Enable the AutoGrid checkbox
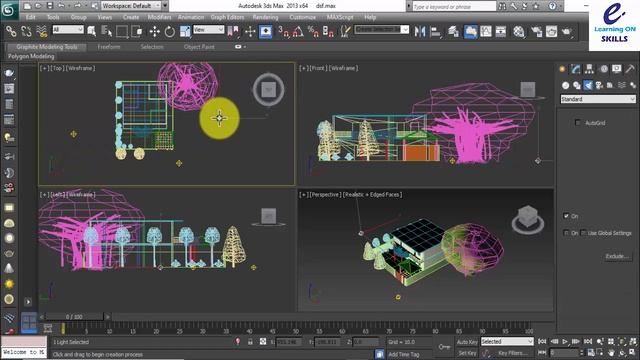640x360 pixels. pos(578,122)
